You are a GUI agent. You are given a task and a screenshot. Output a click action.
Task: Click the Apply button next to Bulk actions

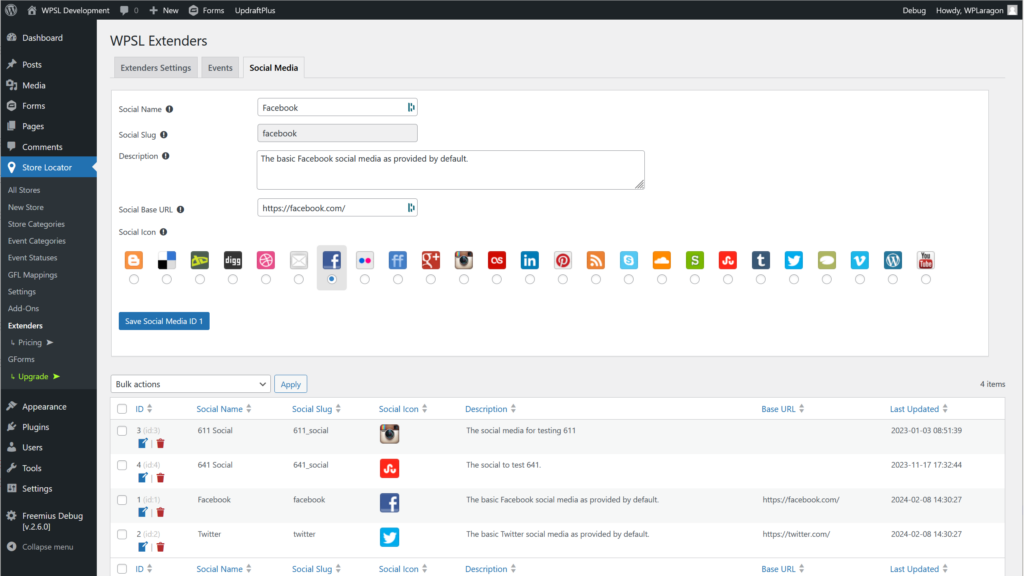tap(290, 384)
